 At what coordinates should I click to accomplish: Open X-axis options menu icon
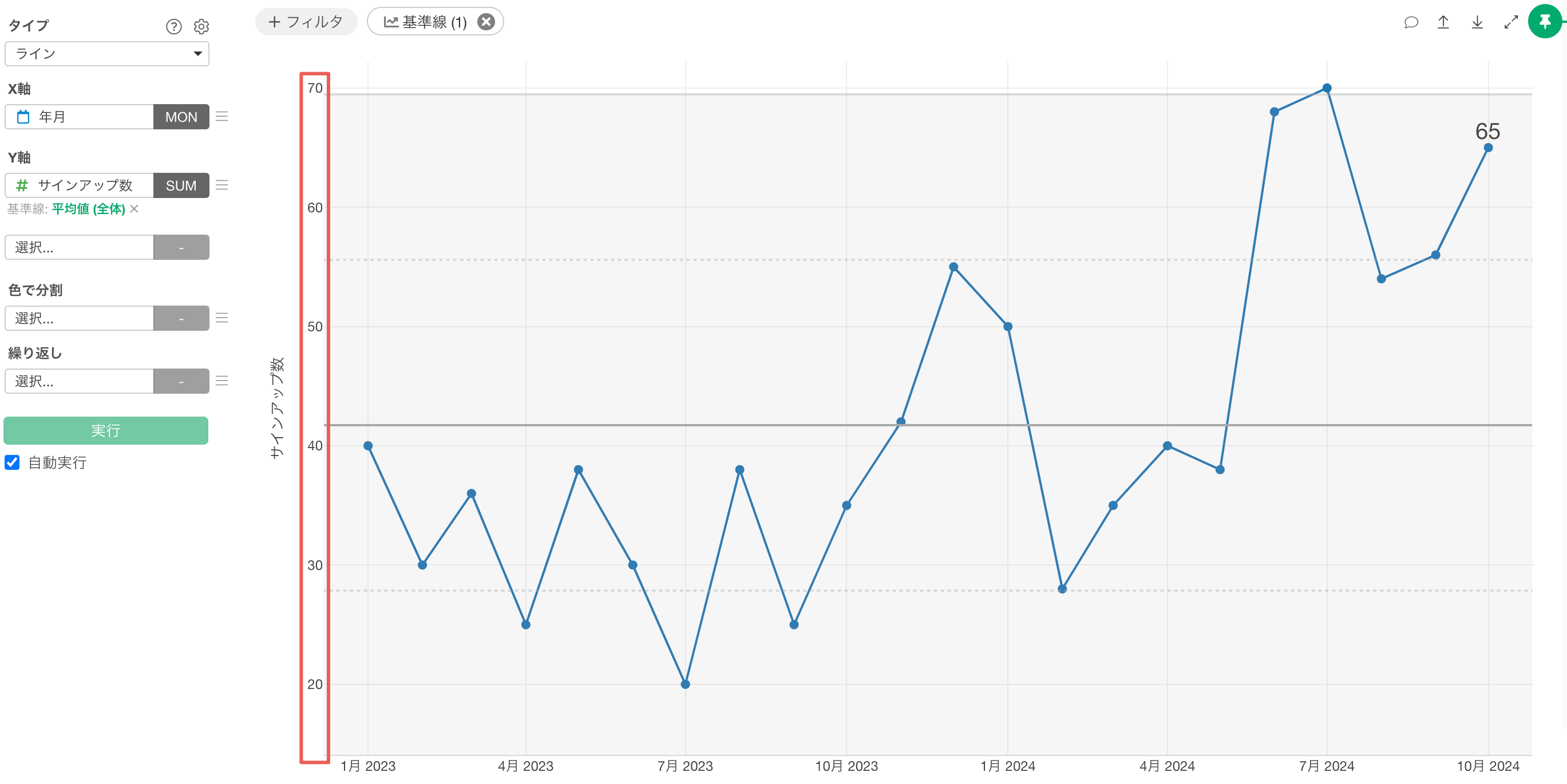222,116
